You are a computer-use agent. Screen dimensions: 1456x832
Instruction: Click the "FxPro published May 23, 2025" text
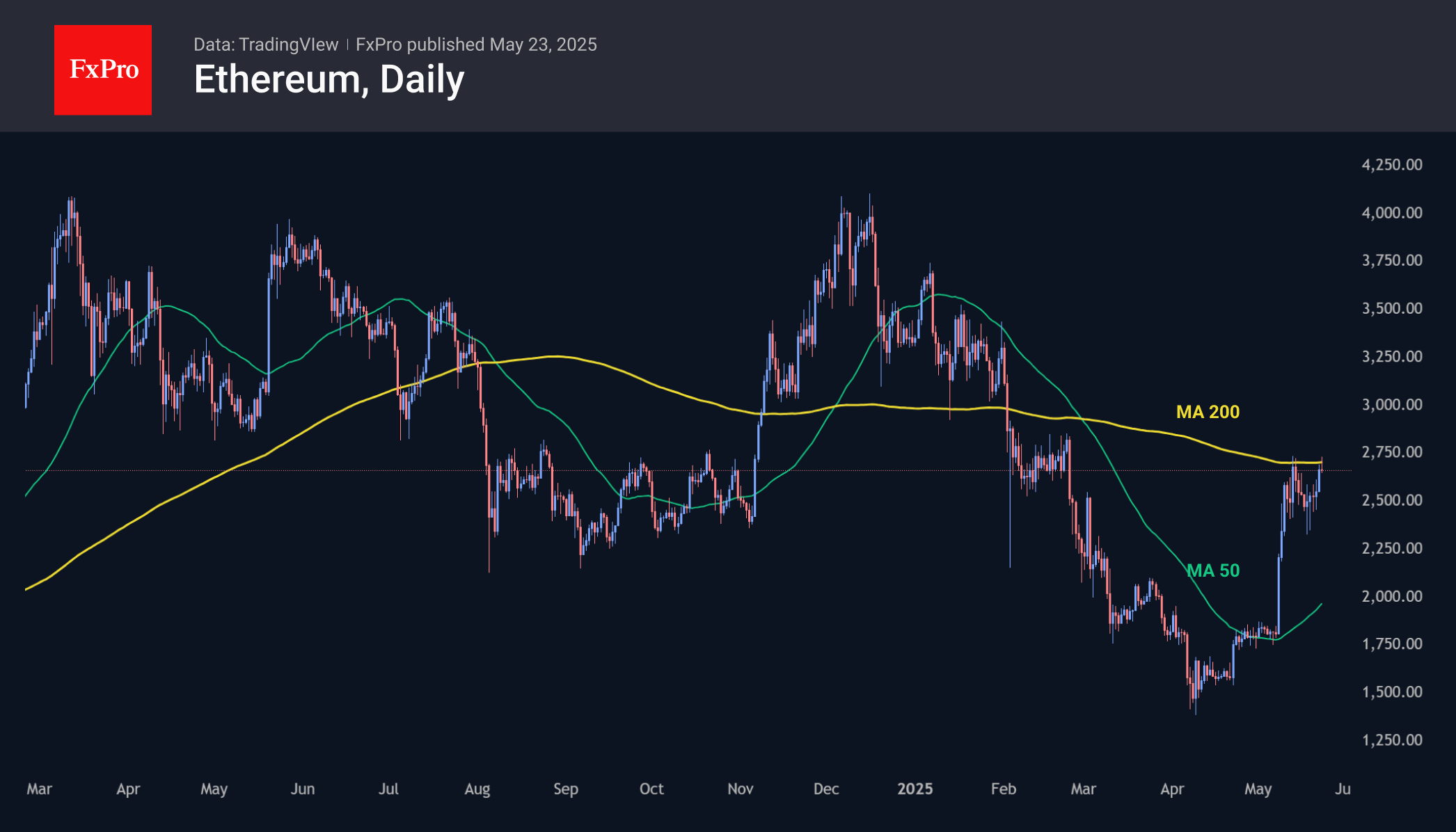(x=476, y=45)
